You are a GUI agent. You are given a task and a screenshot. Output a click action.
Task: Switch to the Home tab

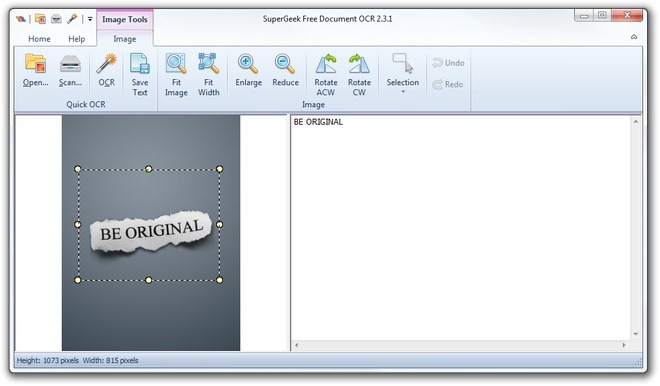39,39
